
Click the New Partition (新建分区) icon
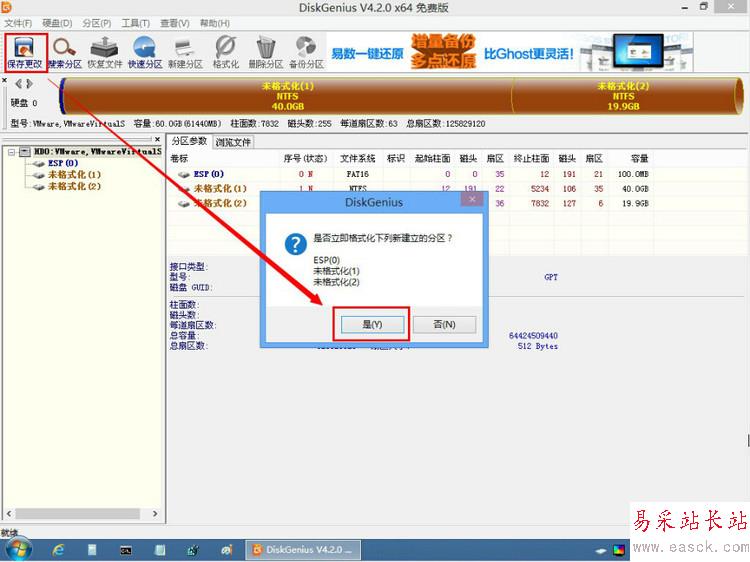point(185,53)
